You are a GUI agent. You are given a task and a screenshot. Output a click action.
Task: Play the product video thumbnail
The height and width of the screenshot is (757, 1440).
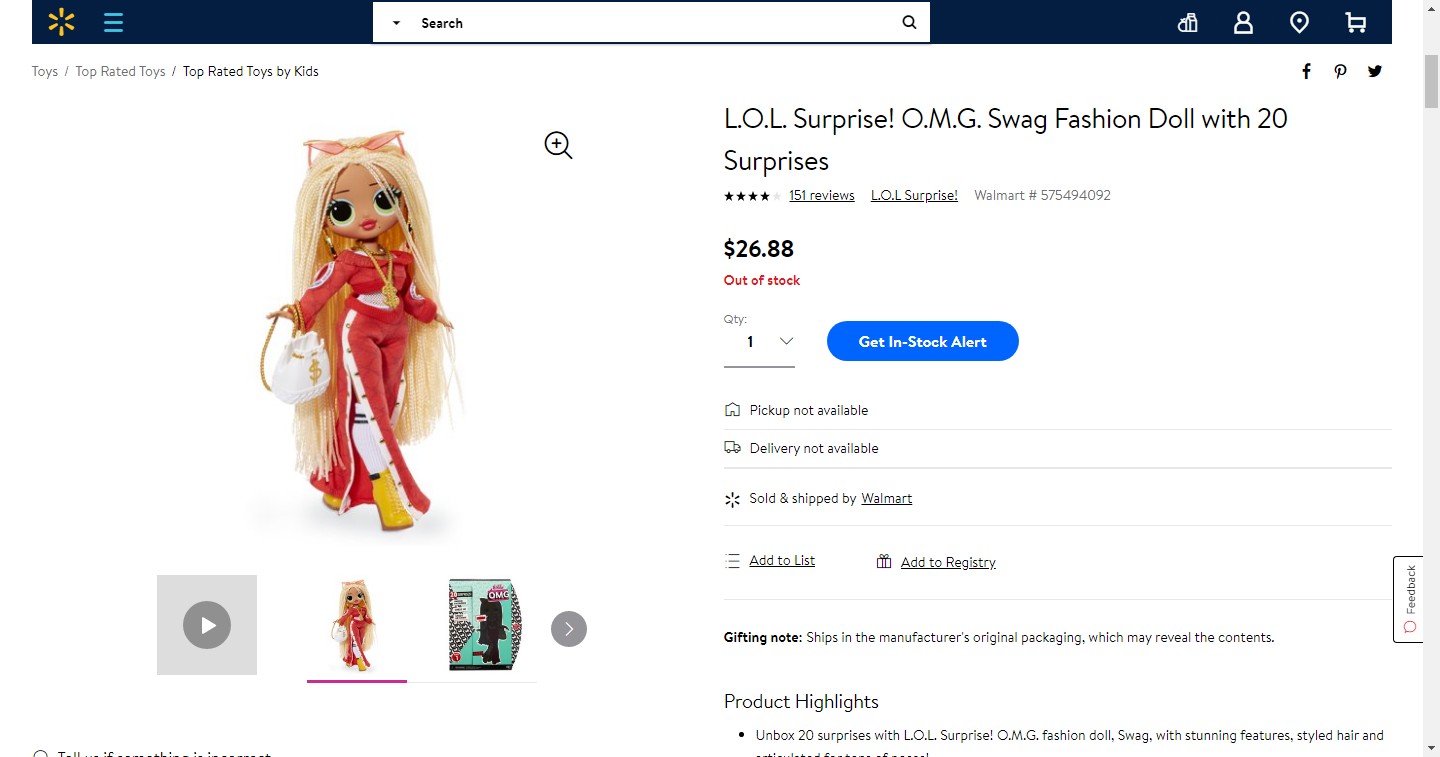click(x=207, y=625)
